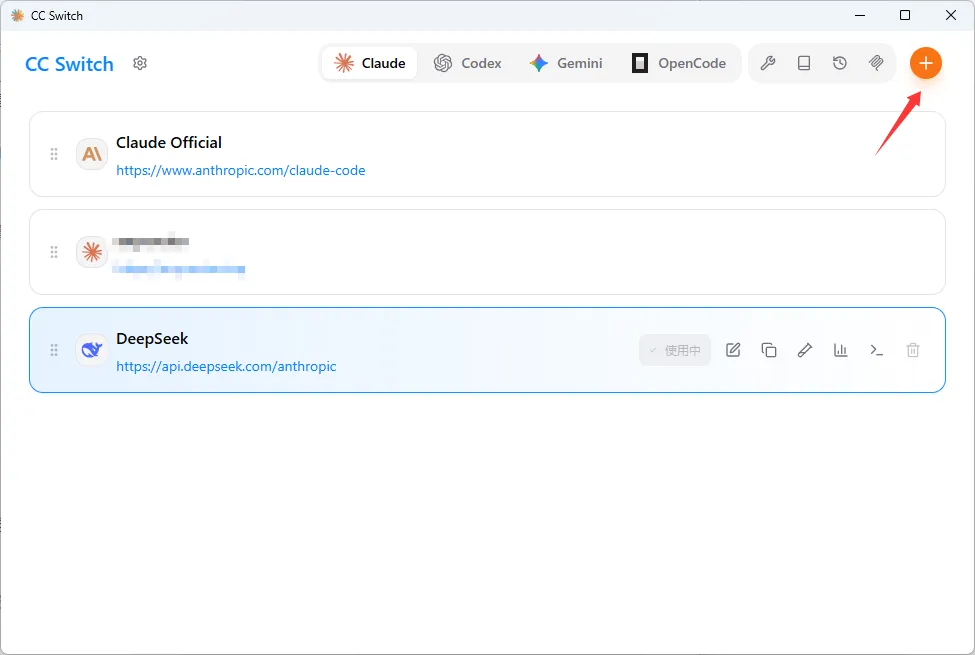
Task: Open the Anthropic claude-code link
Action: 241,170
